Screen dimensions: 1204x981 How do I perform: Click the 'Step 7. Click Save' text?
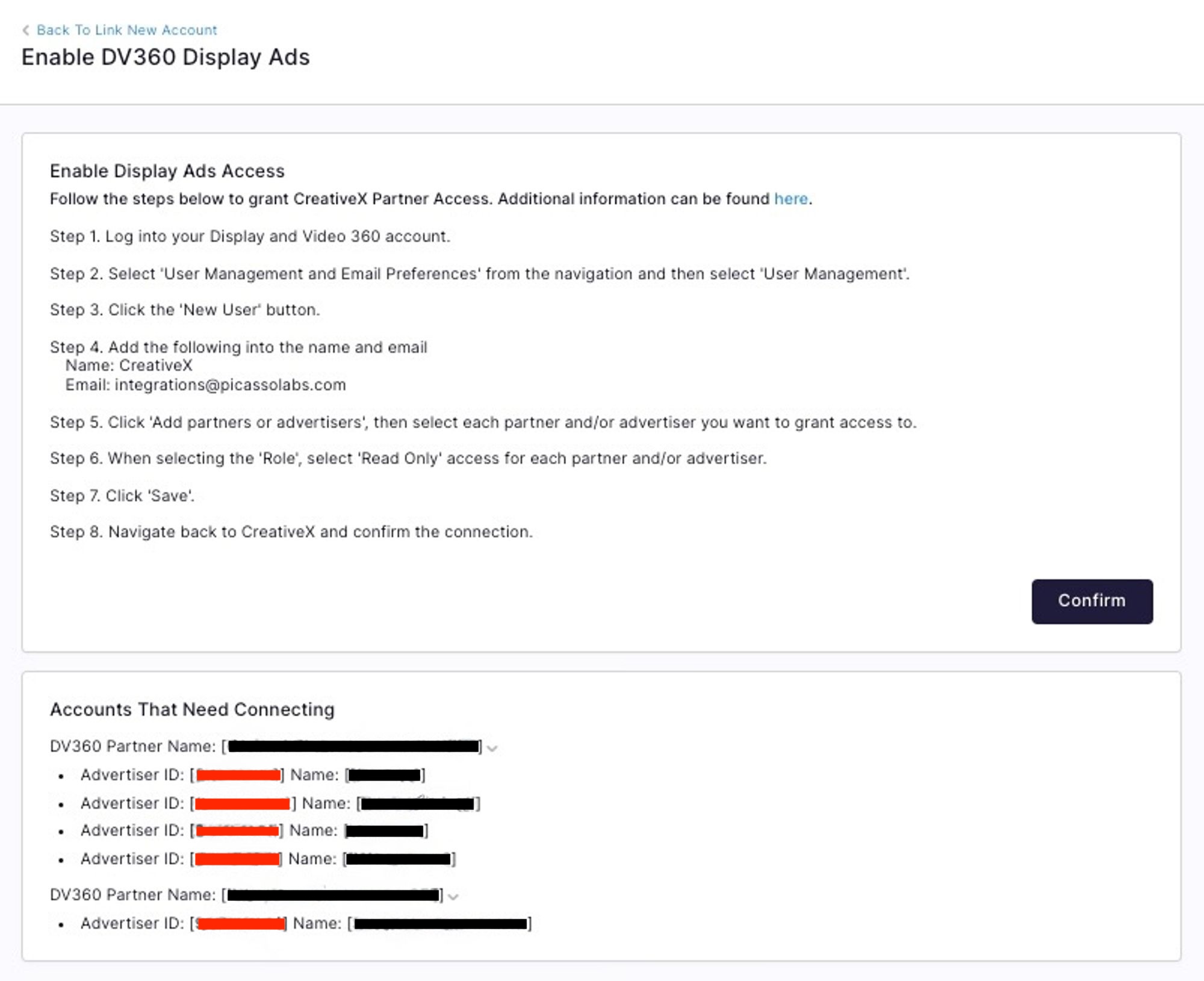pos(122,496)
